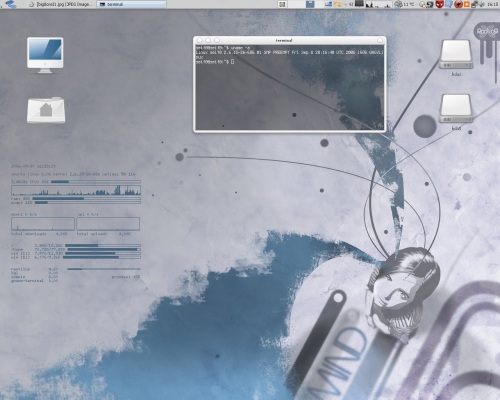Click the orange square tray icon
This screenshot has width=500, height=400.
[467, 4]
